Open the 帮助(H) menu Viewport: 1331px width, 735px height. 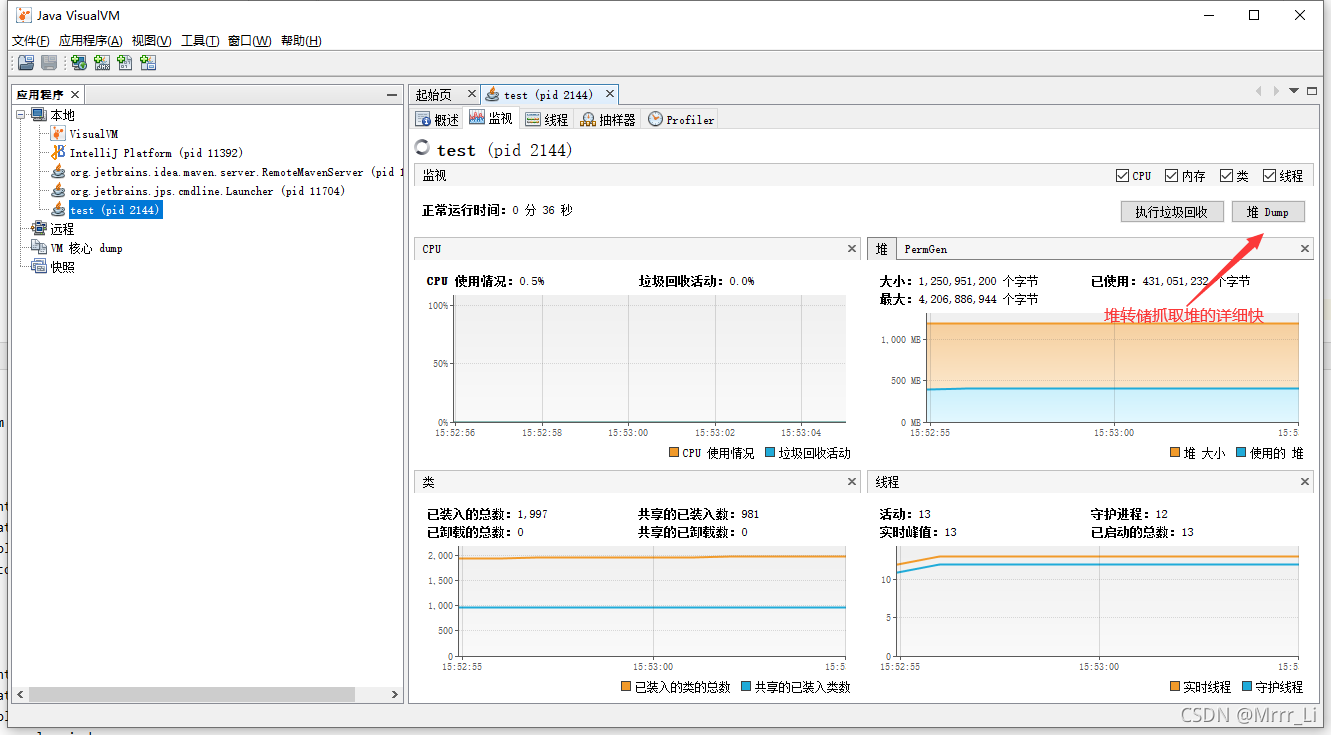[x=301, y=41]
